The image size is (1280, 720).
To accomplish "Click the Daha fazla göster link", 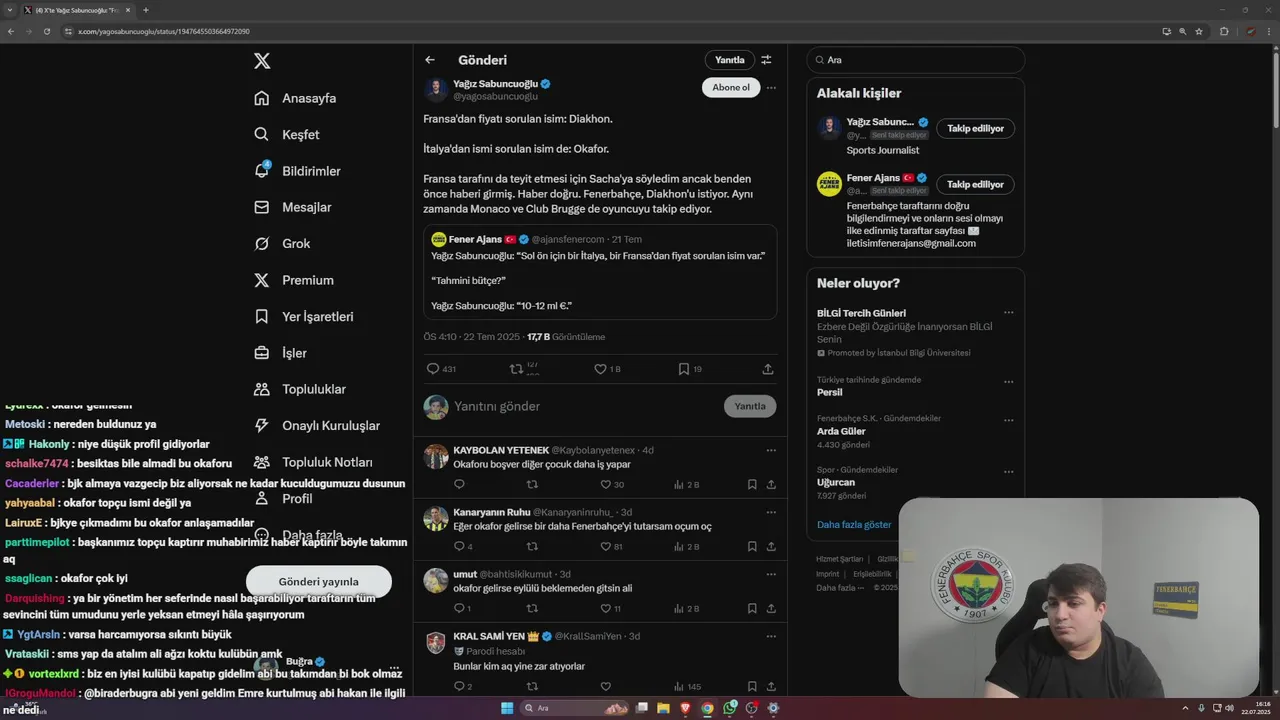I will pos(854,524).
